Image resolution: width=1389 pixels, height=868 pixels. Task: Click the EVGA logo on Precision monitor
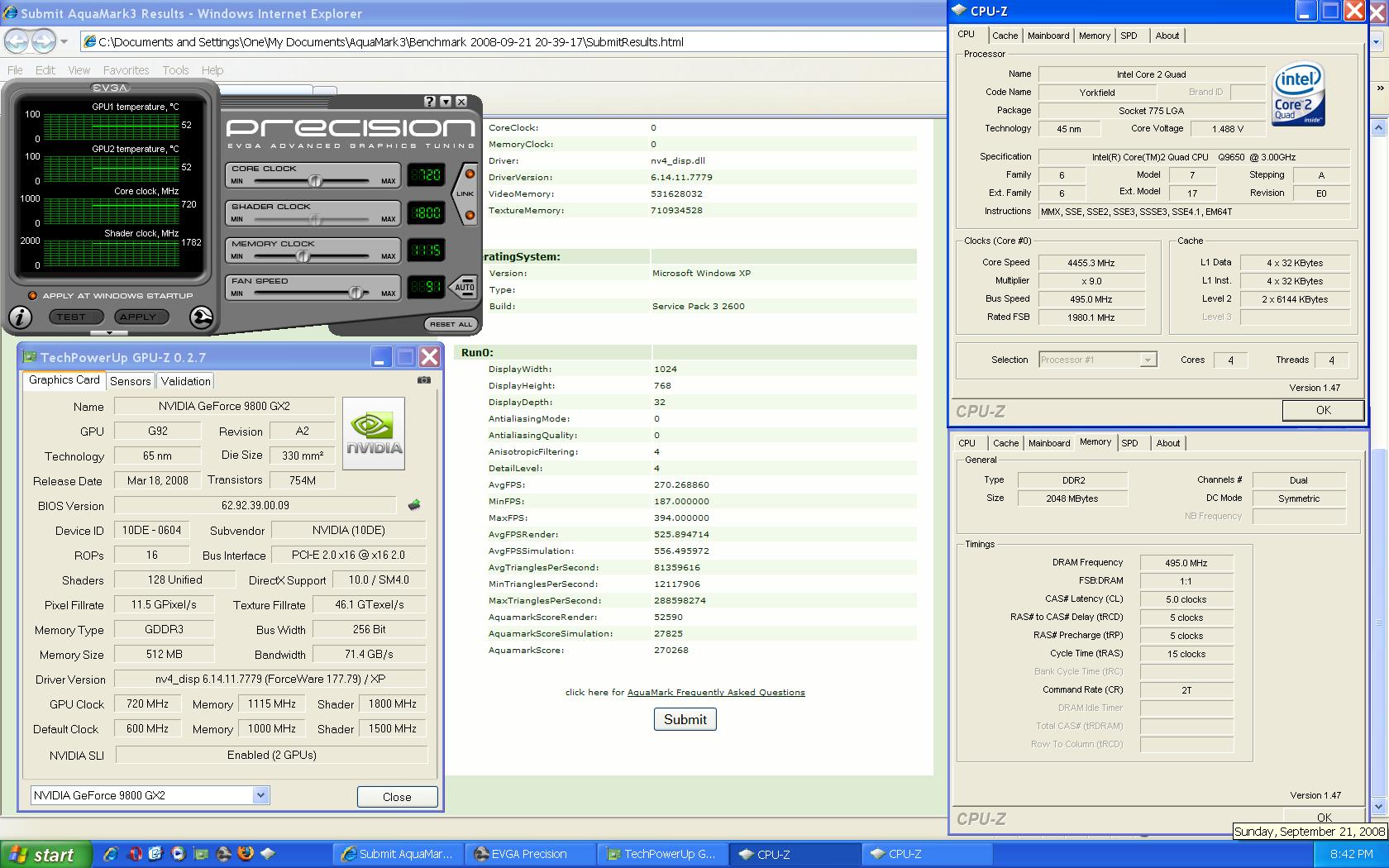click(x=110, y=88)
